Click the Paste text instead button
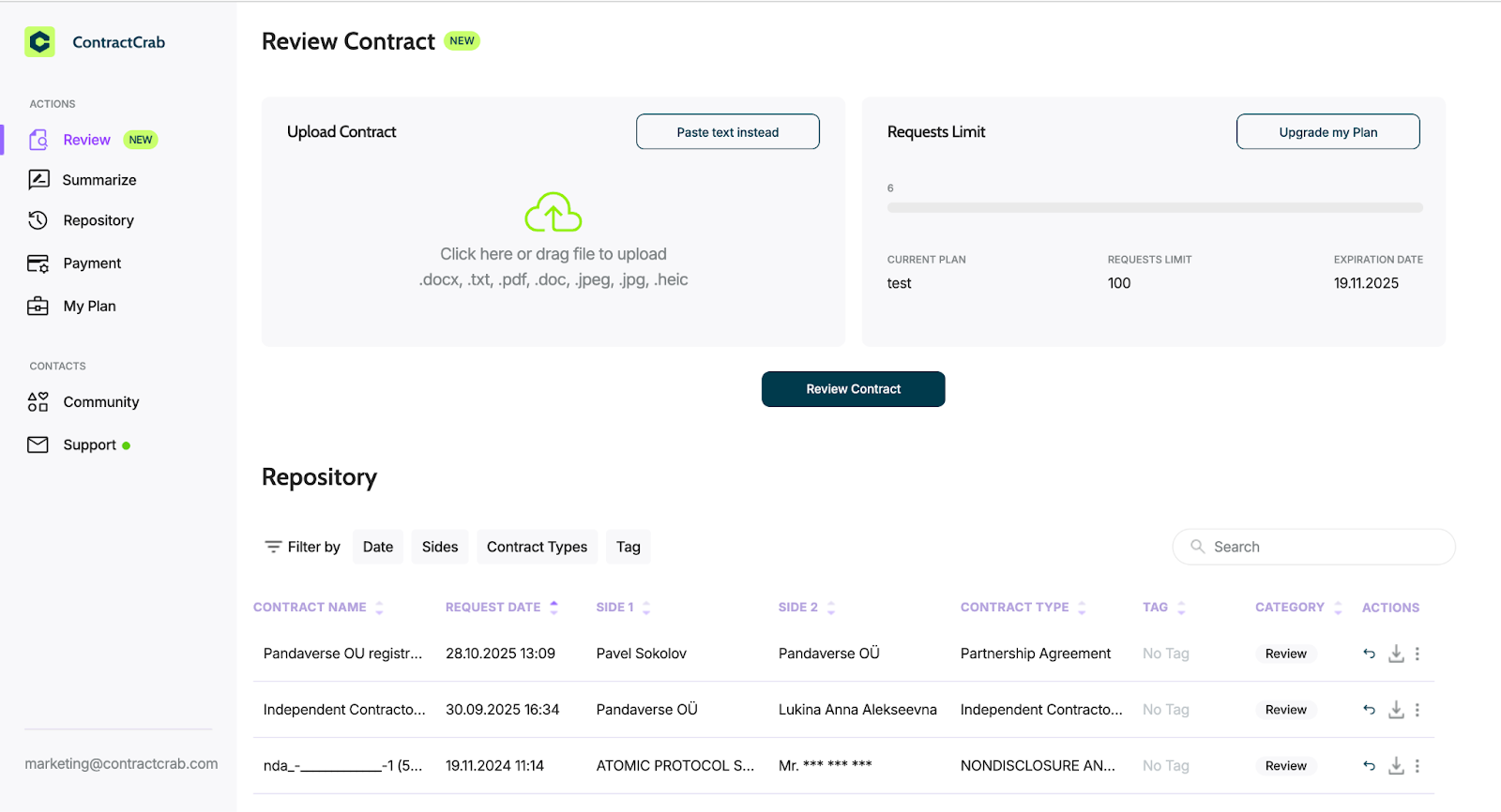Image resolution: width=1501 pixels, height=812 pixels. pos(727,132)
